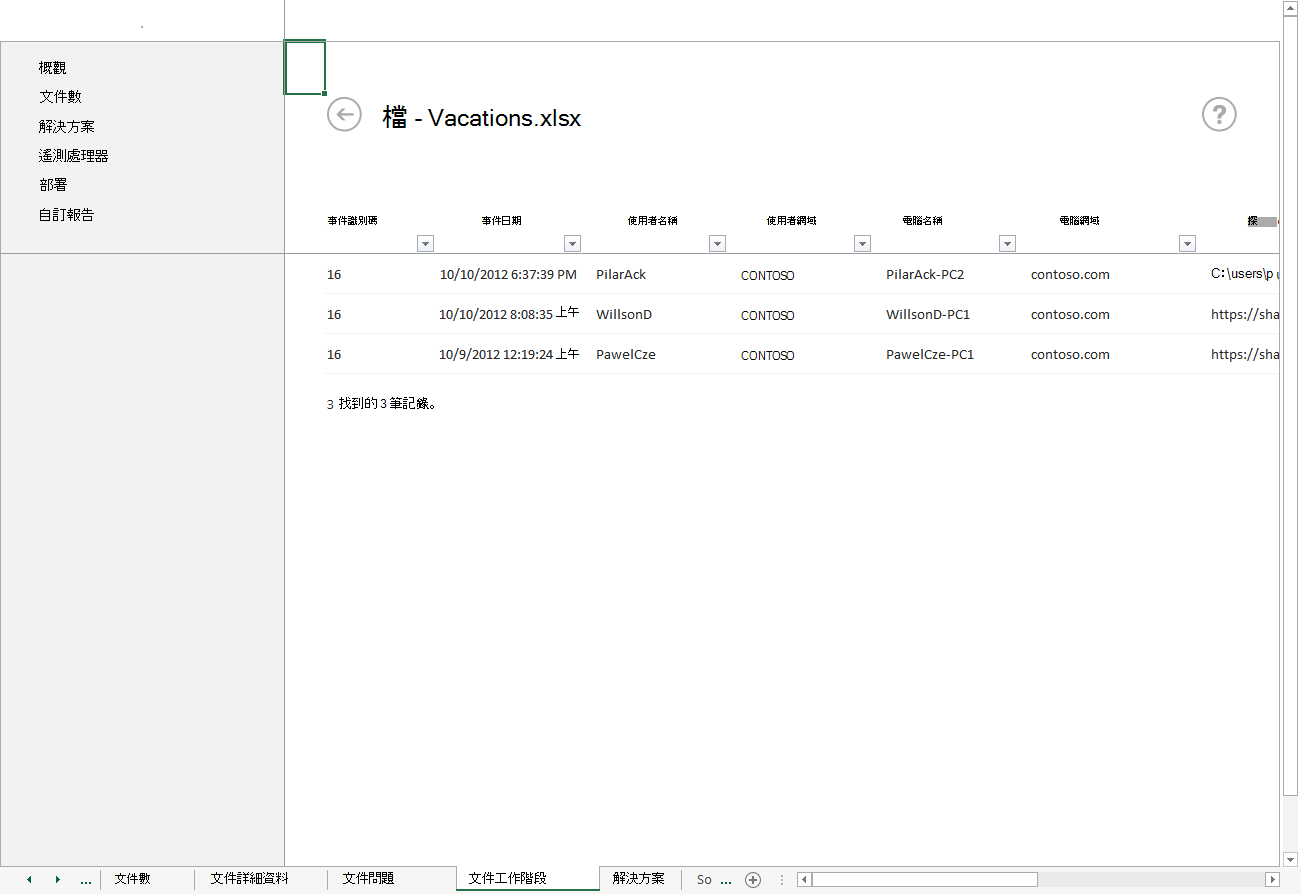This screenshot has height=894, width=1301.
Task: Open 遙測處理器 in the sidebar
Action: coord(74,156)
